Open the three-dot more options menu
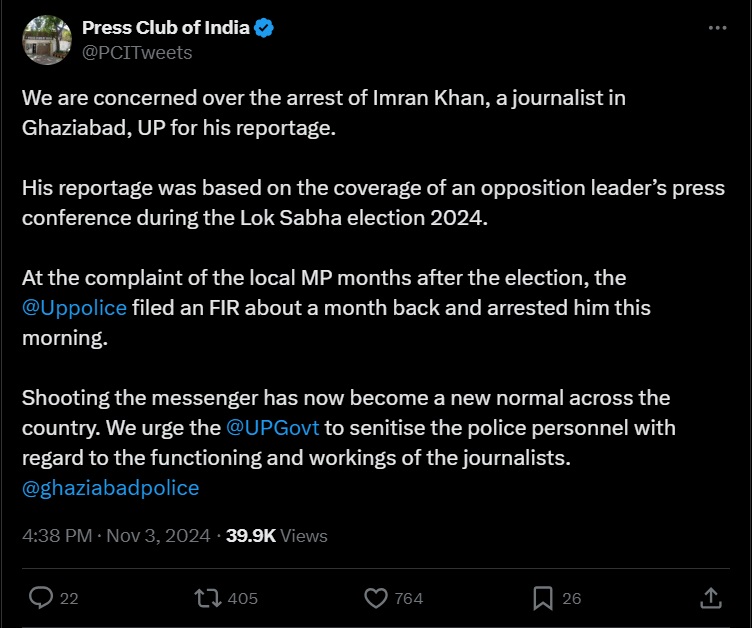 (x=717, y=28)
